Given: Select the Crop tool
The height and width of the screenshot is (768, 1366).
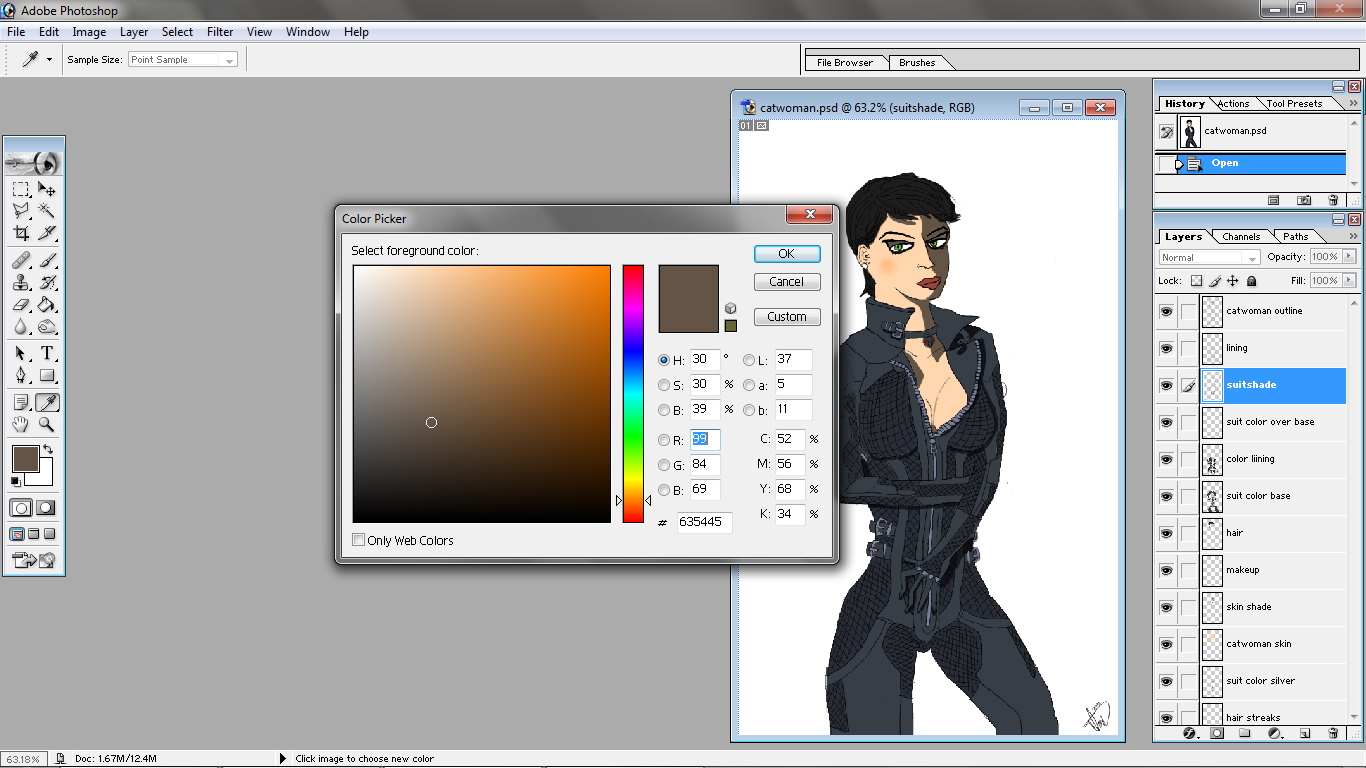Looking at the screenshot, I should point(21,233).
